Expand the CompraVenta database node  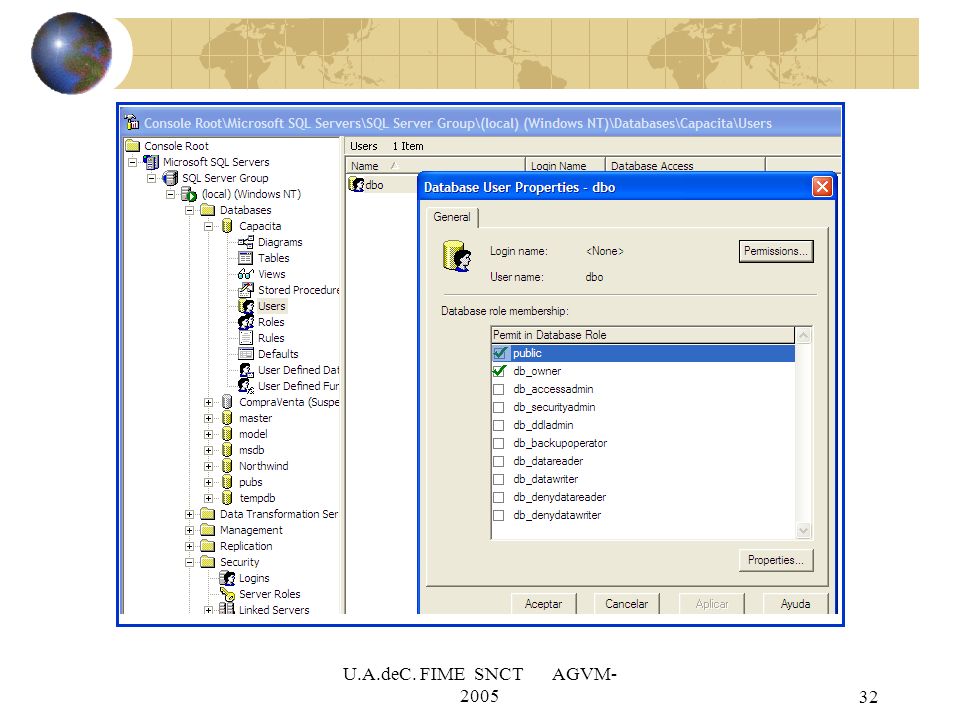pos(208,402)
